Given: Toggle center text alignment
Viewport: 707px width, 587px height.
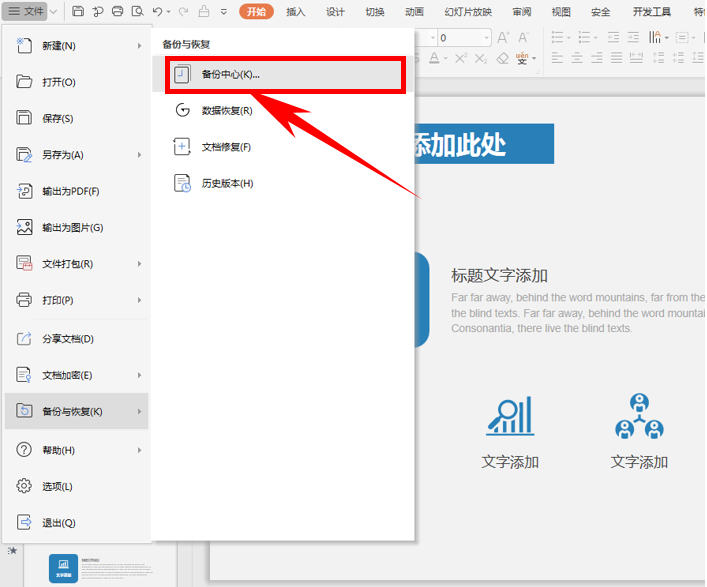Looking at the screenshot, I should (x=577, y=58).
